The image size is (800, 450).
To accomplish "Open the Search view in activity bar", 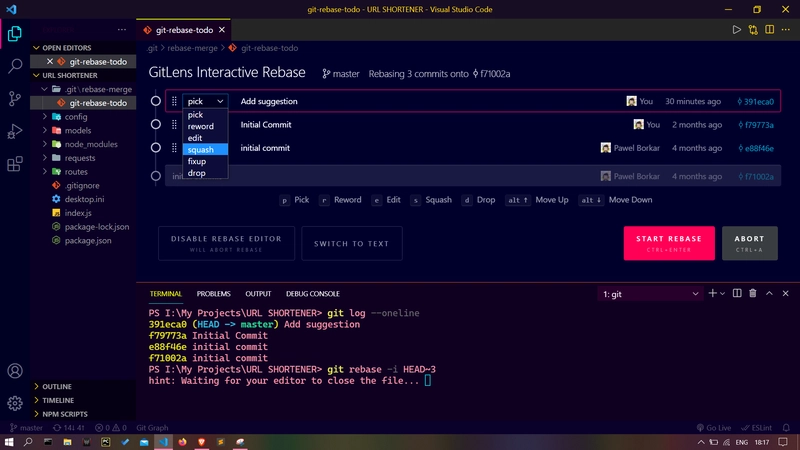I will click(15, 65).
